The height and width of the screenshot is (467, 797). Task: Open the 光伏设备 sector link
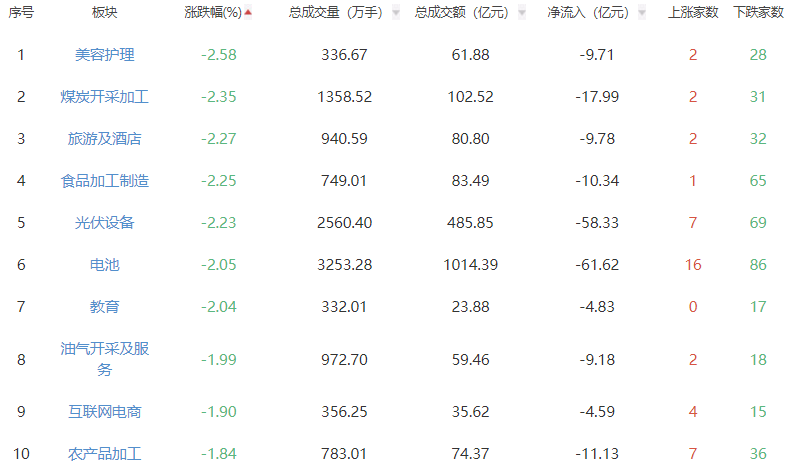pyautogui.click(x=104, y=223)
